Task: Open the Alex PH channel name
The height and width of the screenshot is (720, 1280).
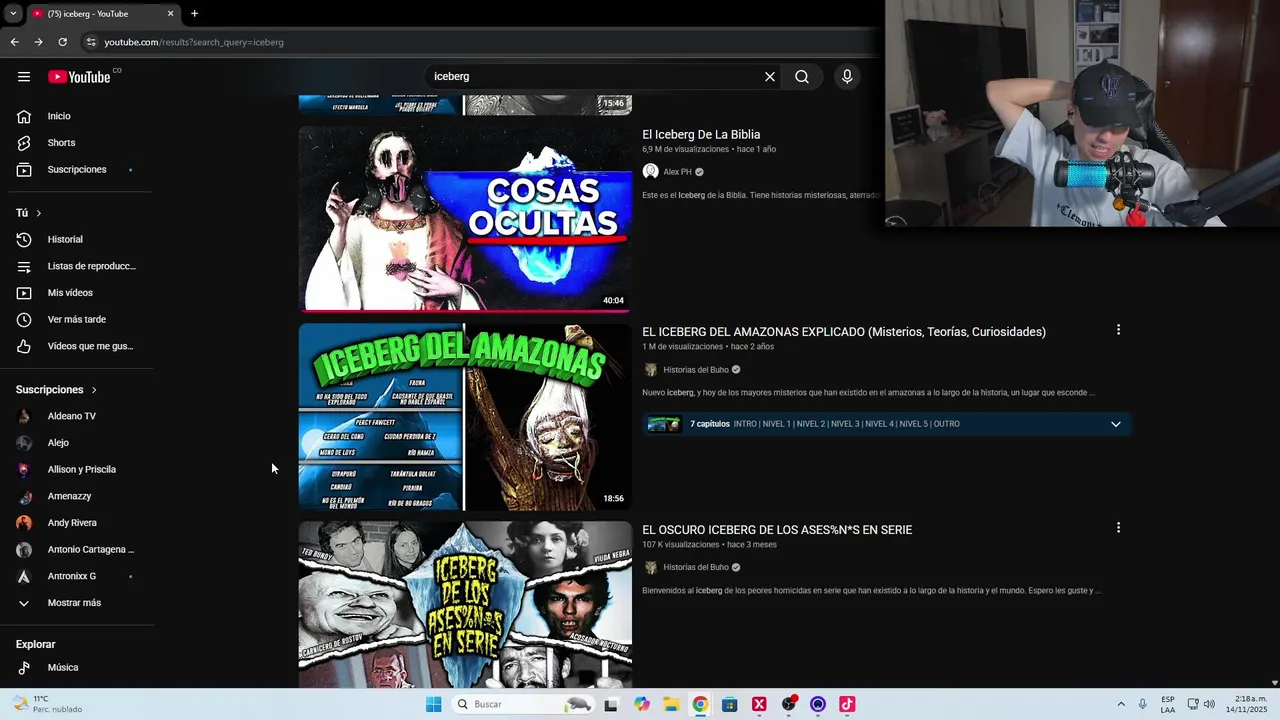Action: pos(677,172)
